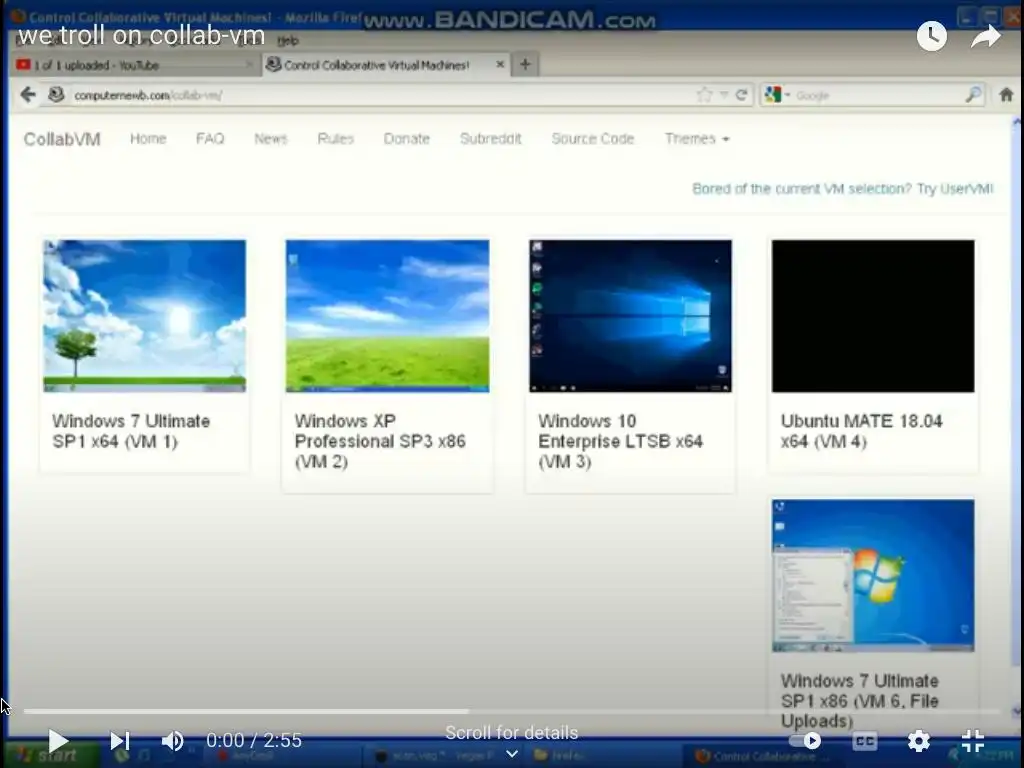Open Ubuntu MATE 18.04 VM 4 thumbnail
1024x768 pixels.
873,316
